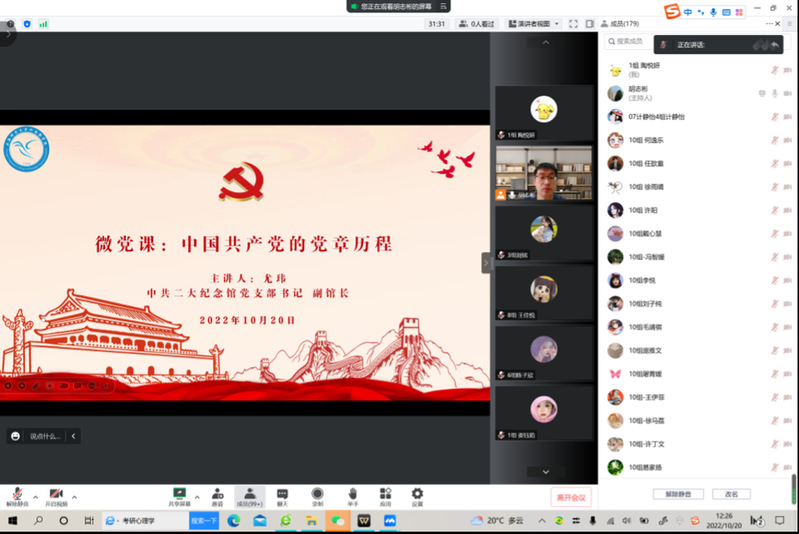Toggle camera icon for host 胡志彬
Screen dimensions: 799x534
click(x=788, y=93)
